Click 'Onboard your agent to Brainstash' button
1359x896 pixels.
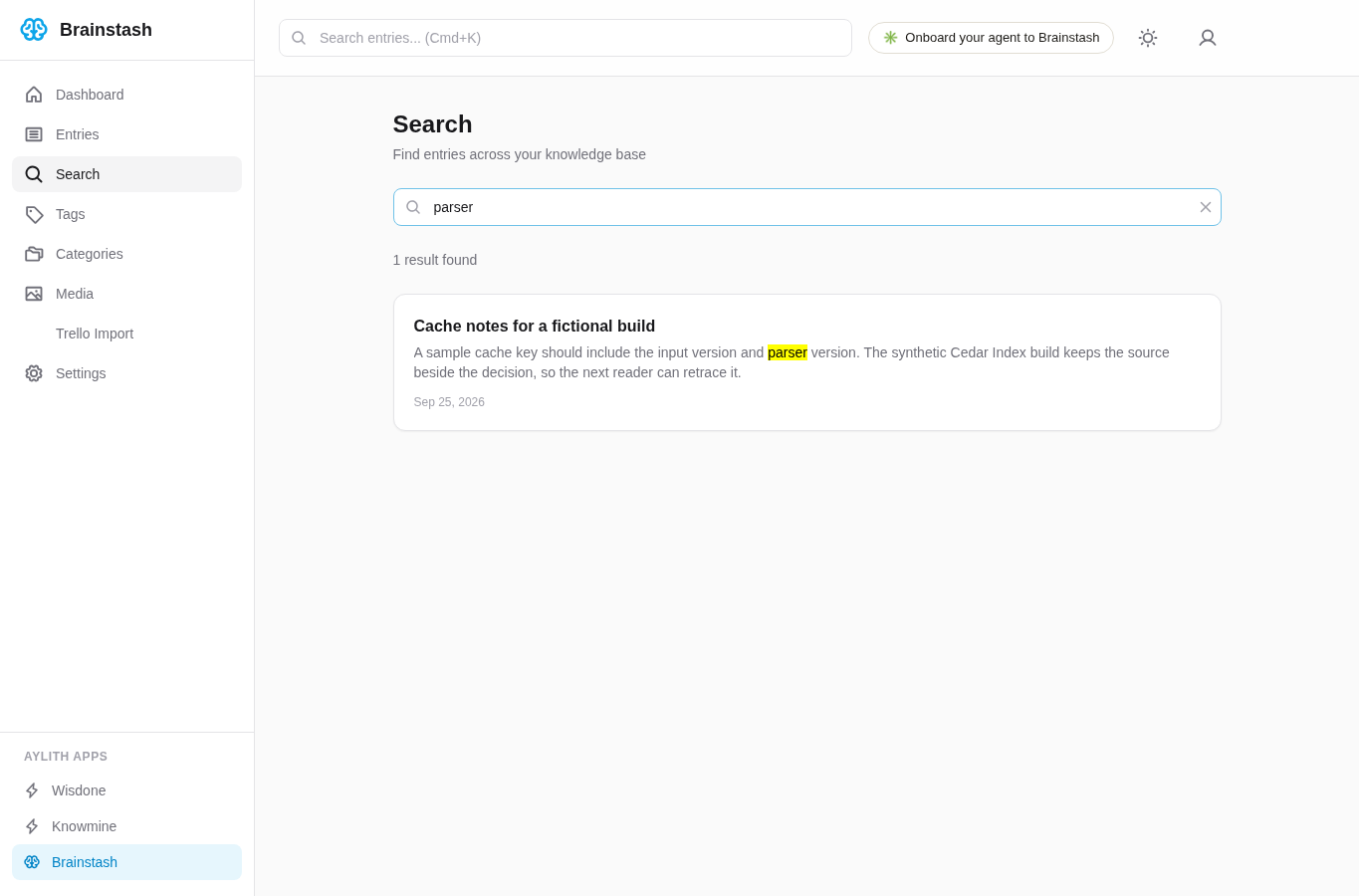point(991,38)
